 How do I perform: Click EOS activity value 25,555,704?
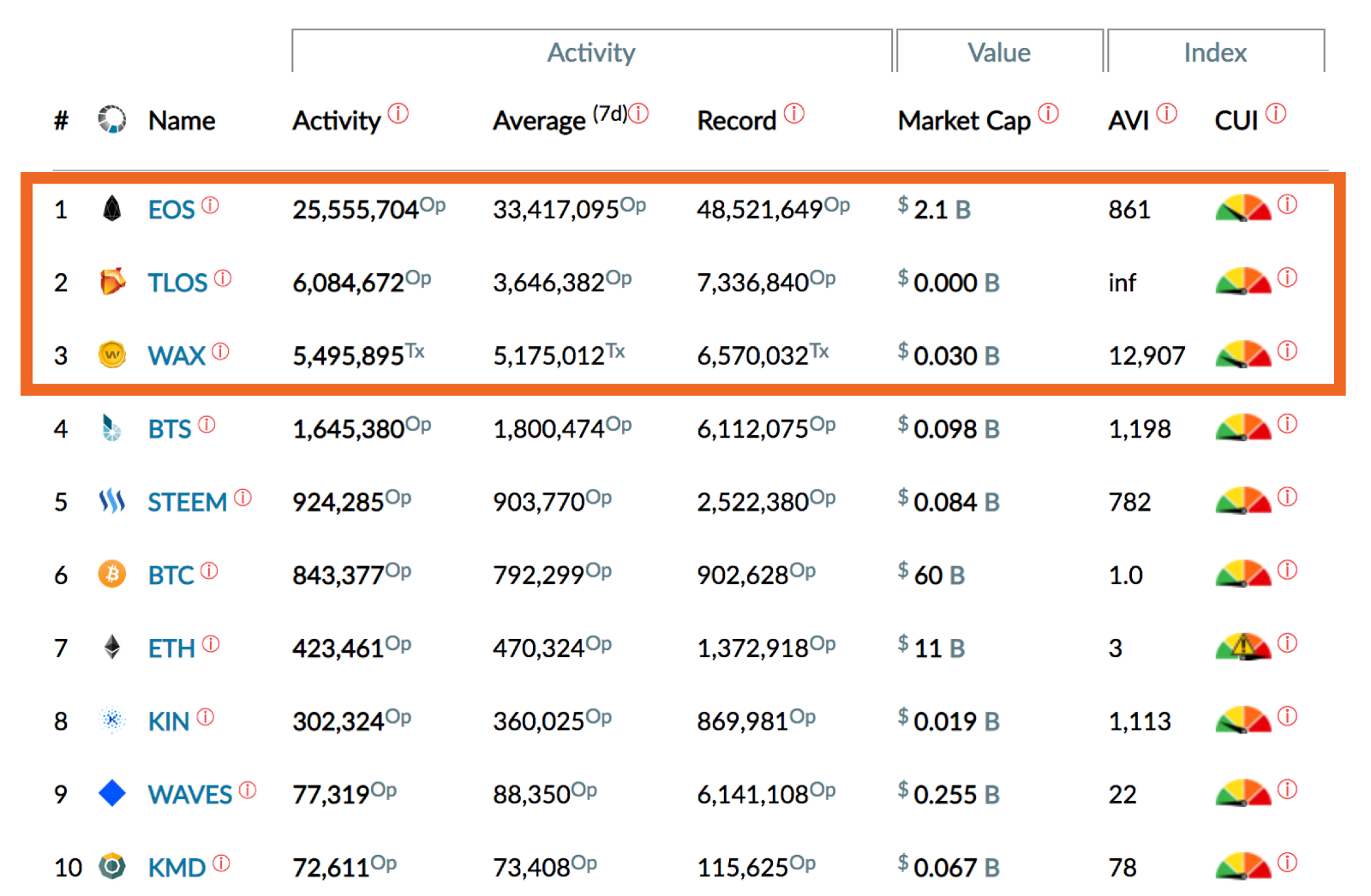[356, 210]
